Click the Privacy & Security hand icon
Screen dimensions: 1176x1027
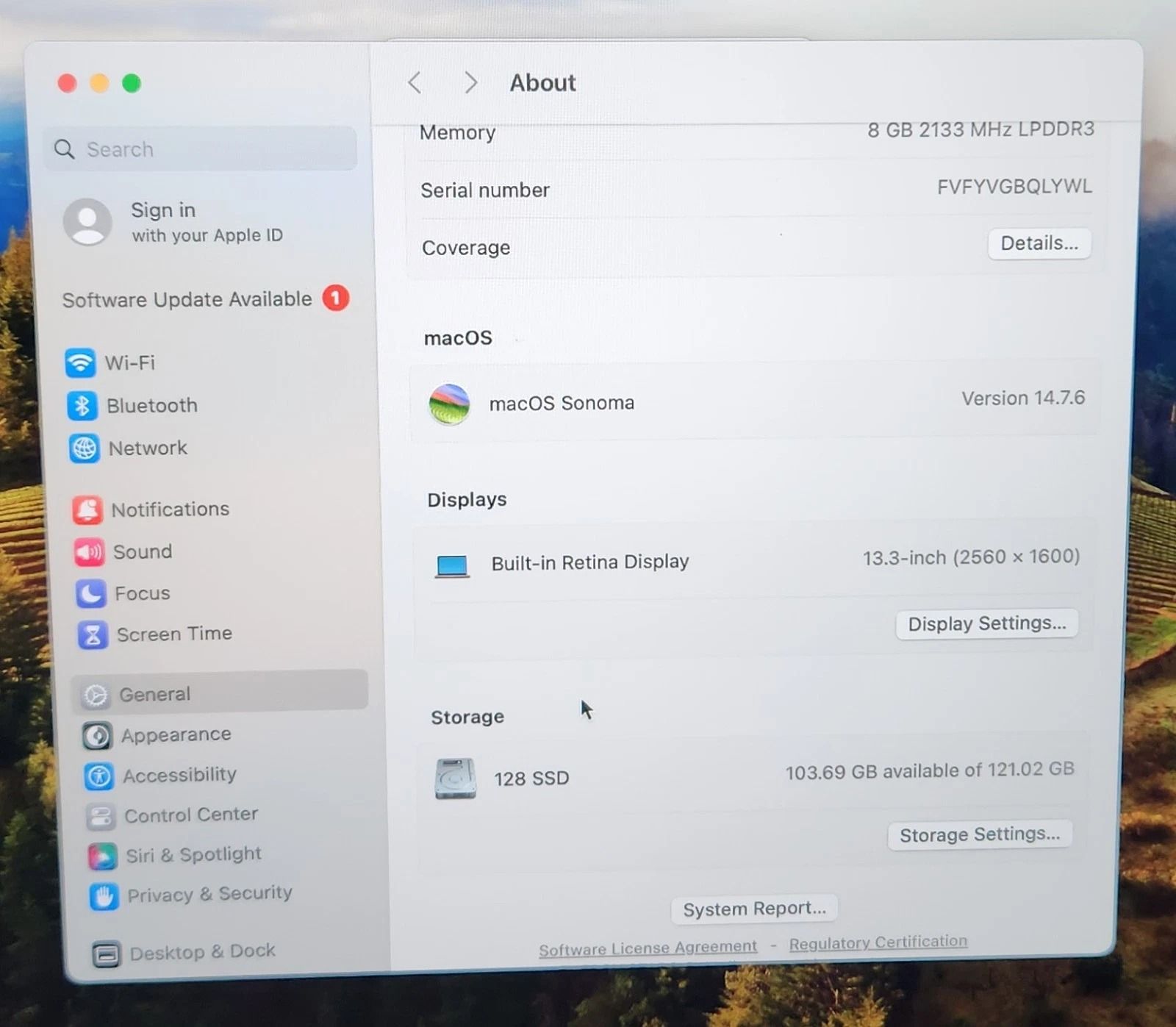tap(103, 895)
